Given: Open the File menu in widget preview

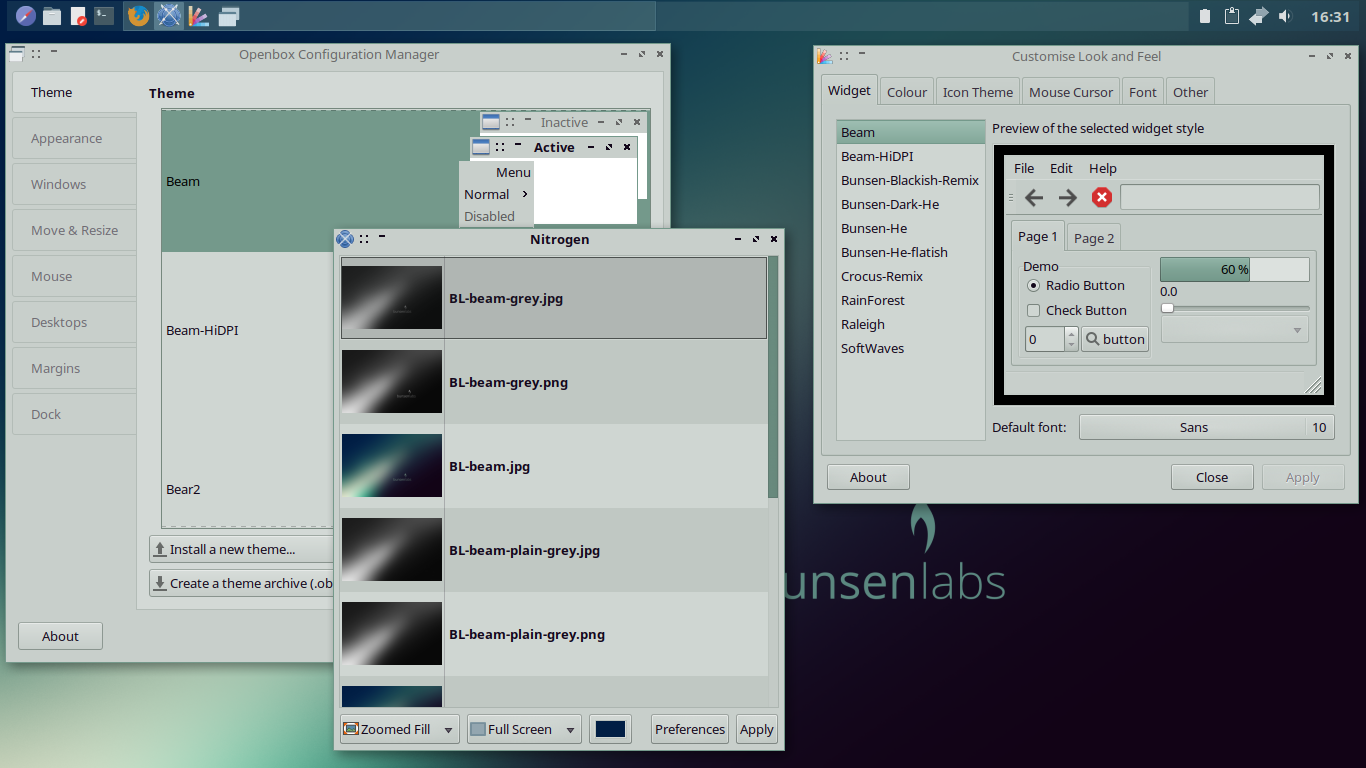Looking at the screenshot, I should [x=1024, y=168].
